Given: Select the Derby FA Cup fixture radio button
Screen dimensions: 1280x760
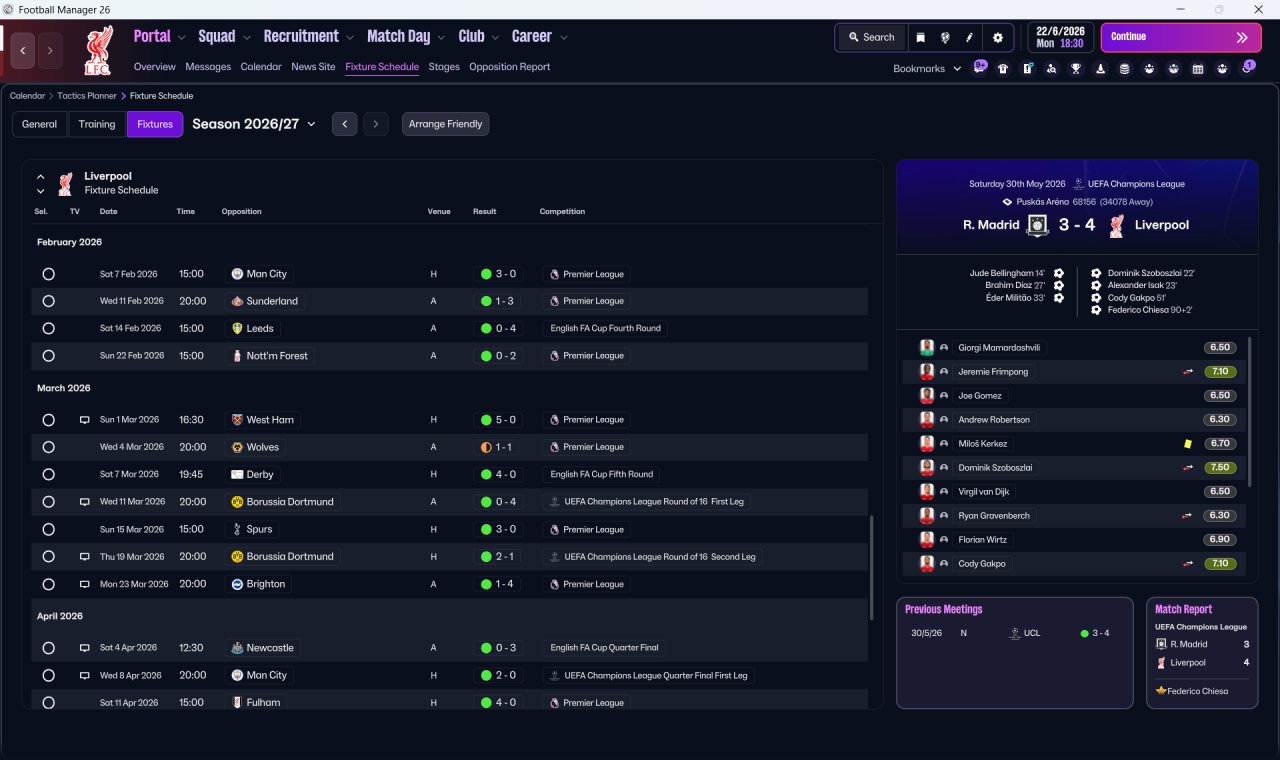Looking at the screenshot, I should pyautogui.click(x=48, y=474).
